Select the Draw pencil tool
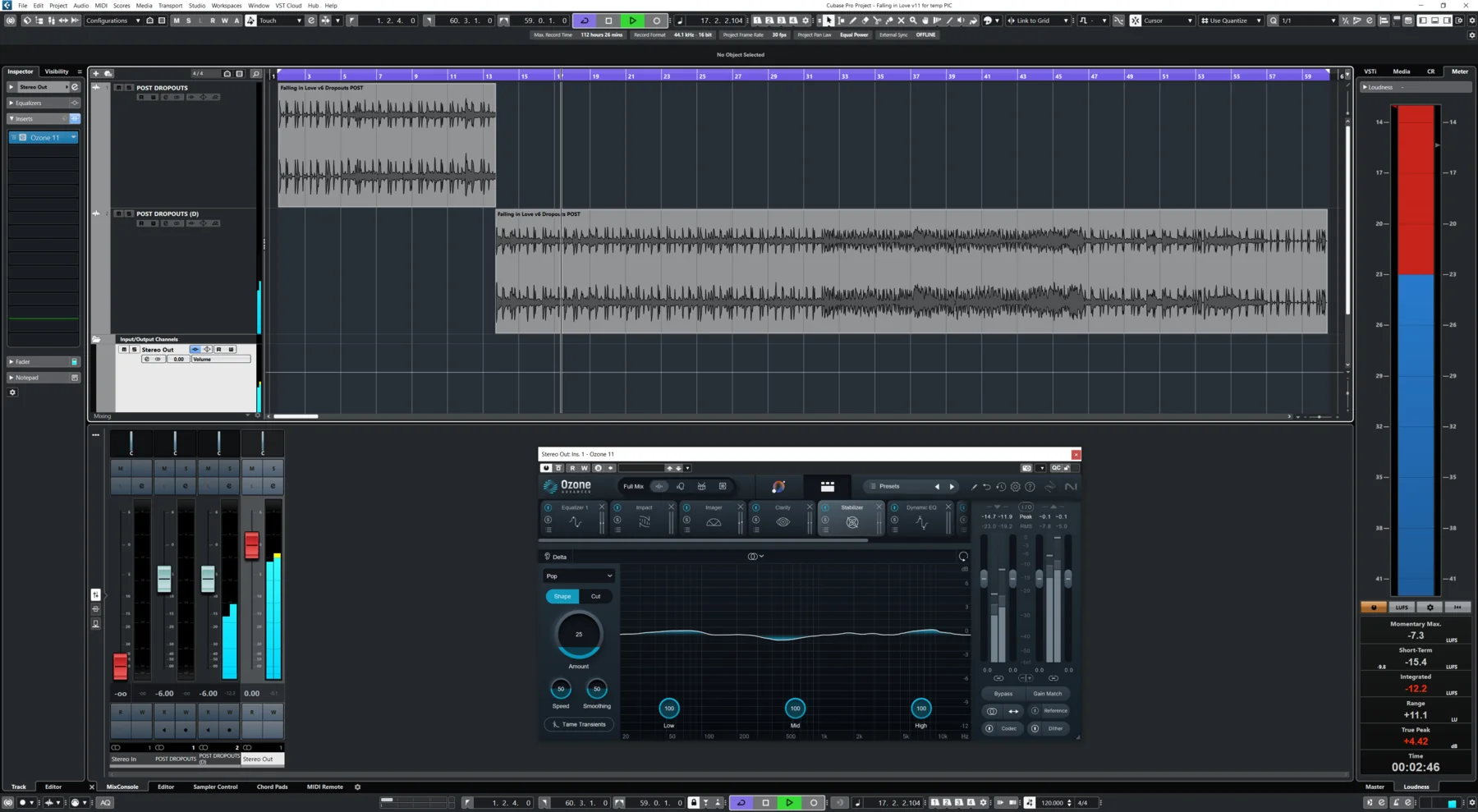The height and width of the screenshot is (812, 1478). pos(853,21)
